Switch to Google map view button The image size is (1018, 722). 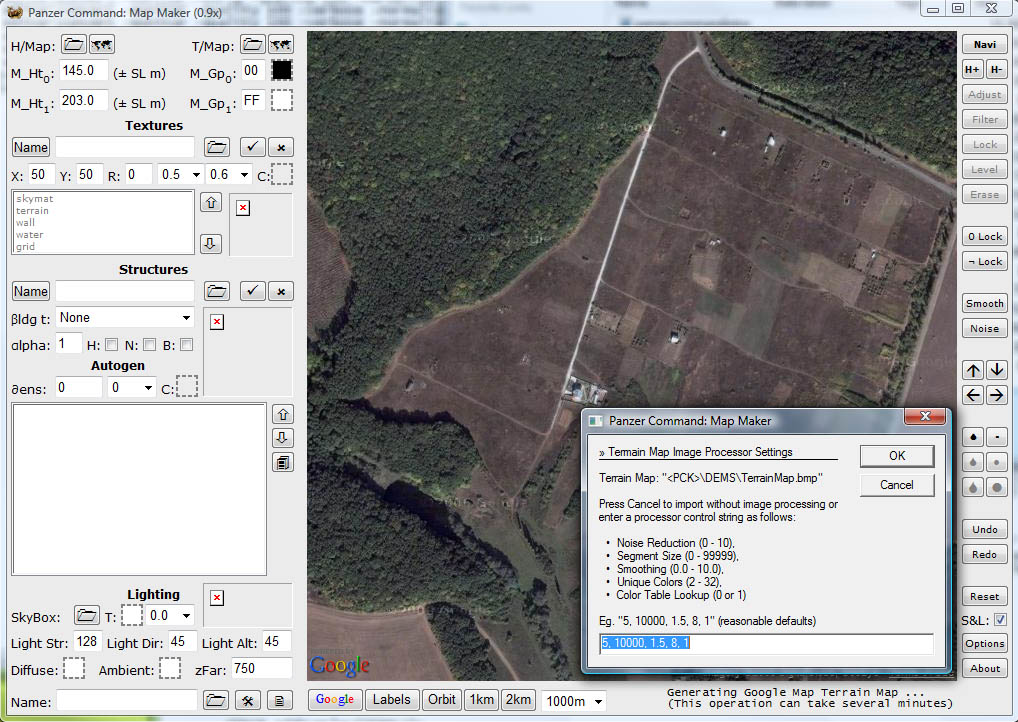point(335,700)
